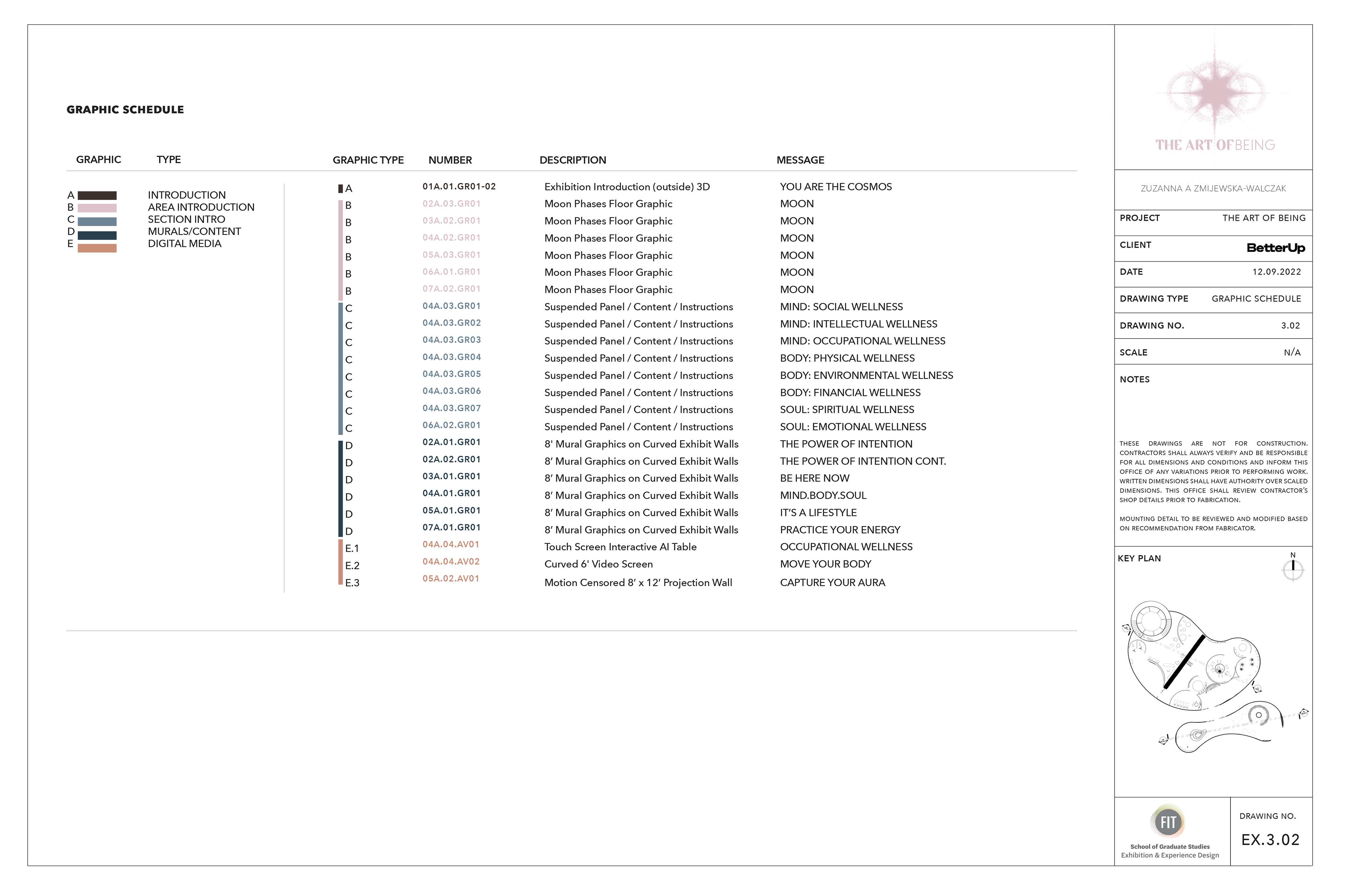The width and height of the screenshot is (1372, 888).
Task: Click the MESSAGE column header
Action: (x=800, y=160)
